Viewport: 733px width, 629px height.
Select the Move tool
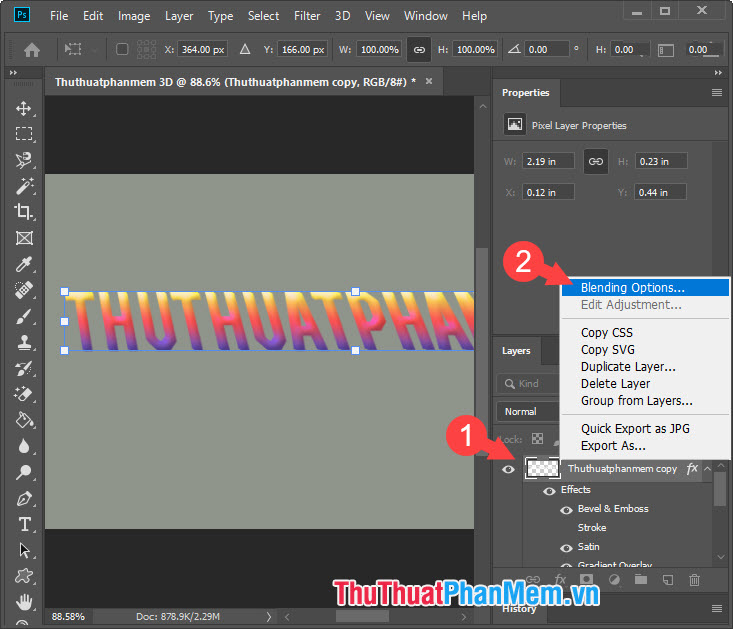(24, 109)
